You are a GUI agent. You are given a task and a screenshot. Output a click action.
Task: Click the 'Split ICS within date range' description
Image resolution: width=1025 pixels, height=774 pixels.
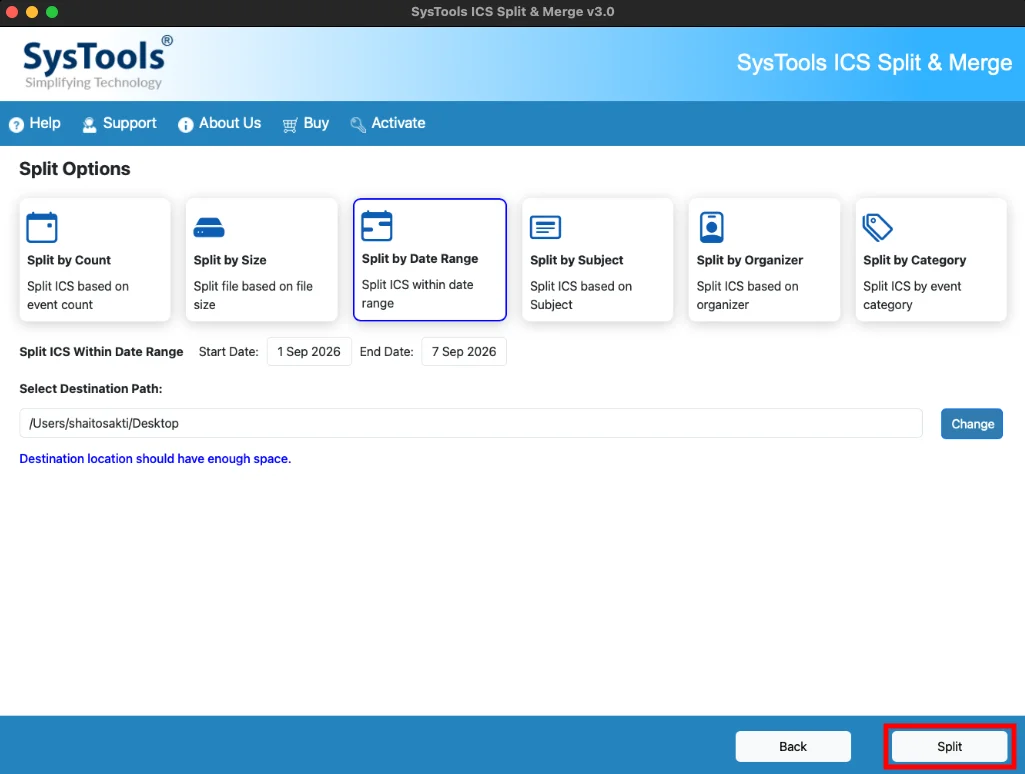click(418, 294)
